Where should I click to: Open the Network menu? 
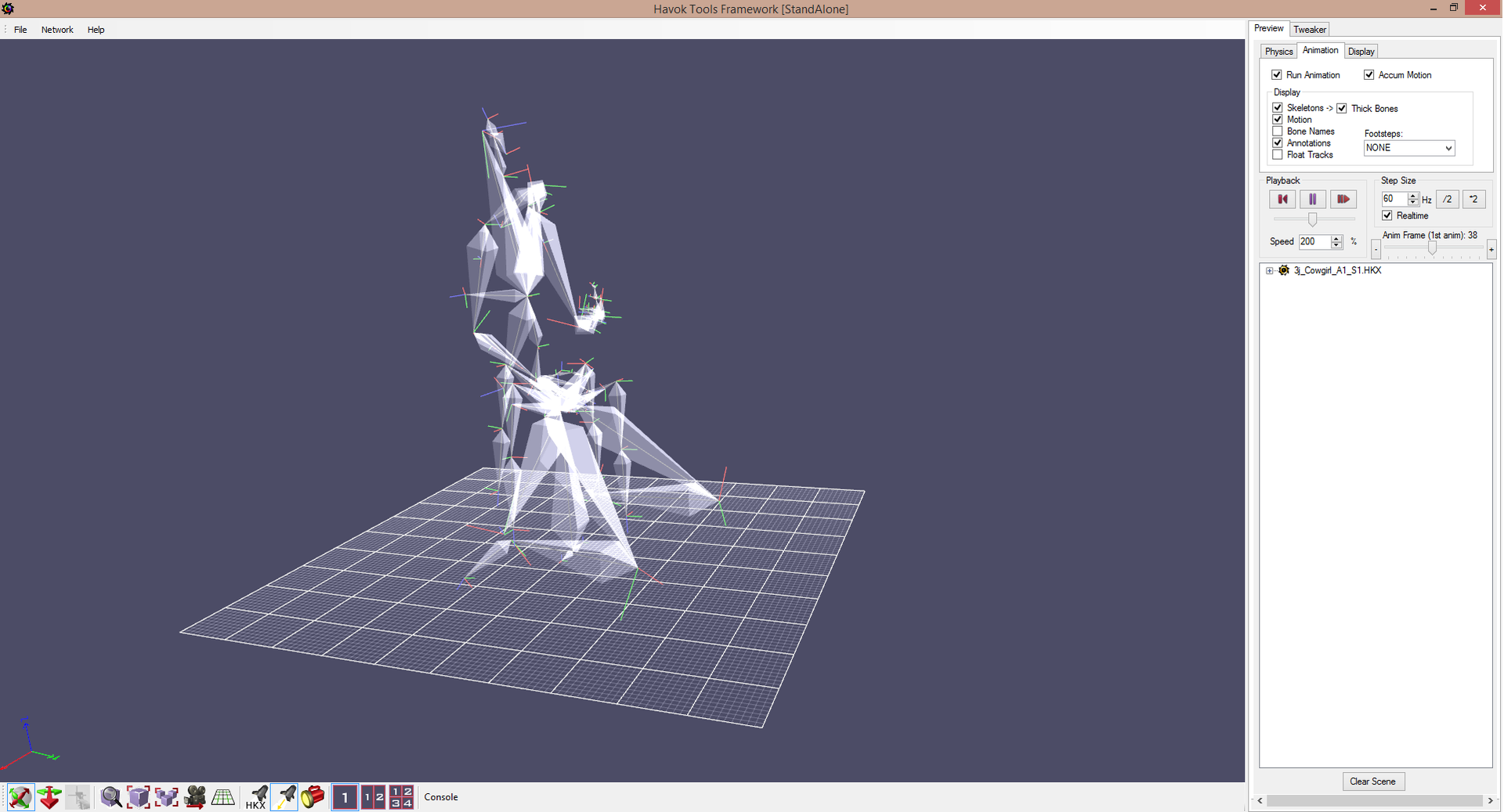57,30
